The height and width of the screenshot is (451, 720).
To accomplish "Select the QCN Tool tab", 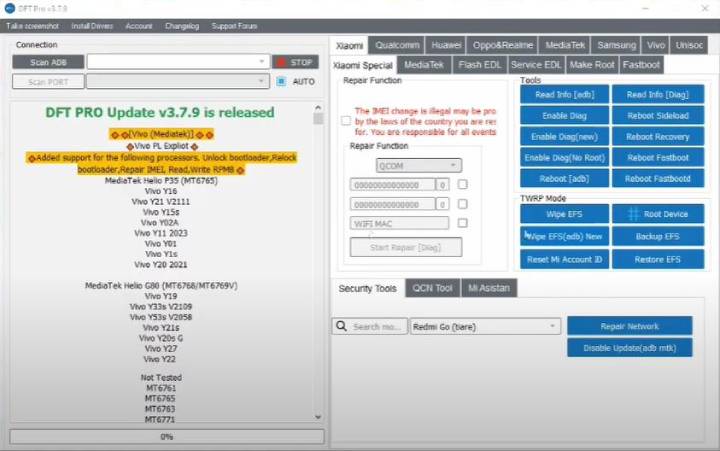I will [x=432, y=288].
